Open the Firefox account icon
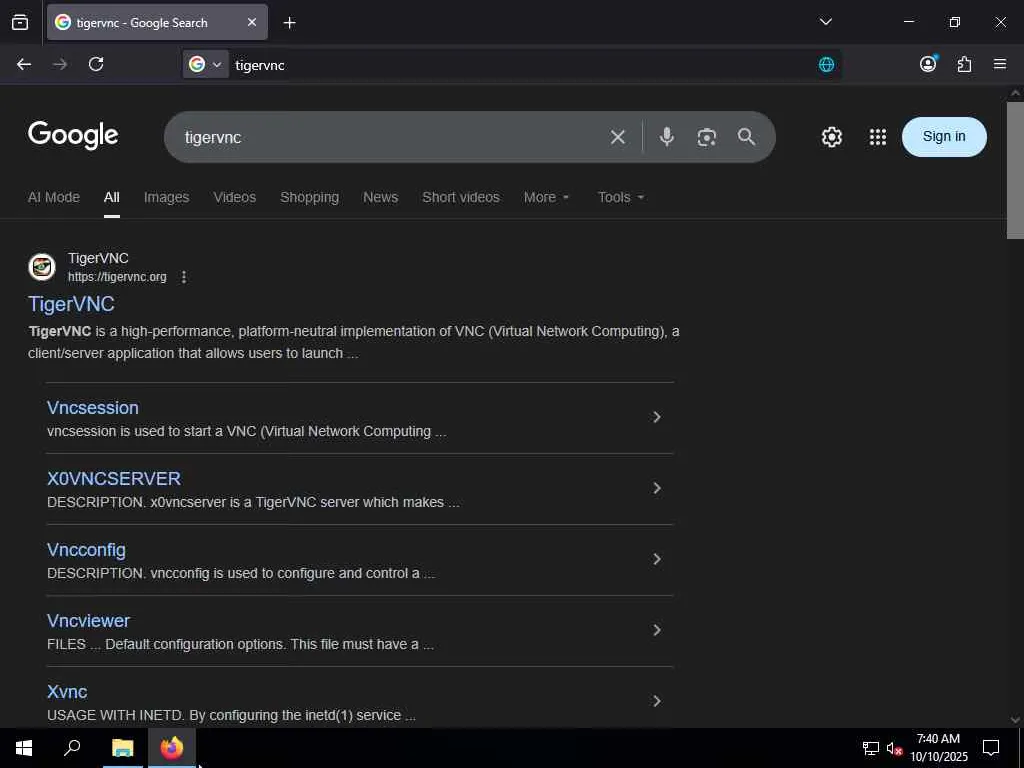Screen dimensions: 1024x768 [928, 63]
